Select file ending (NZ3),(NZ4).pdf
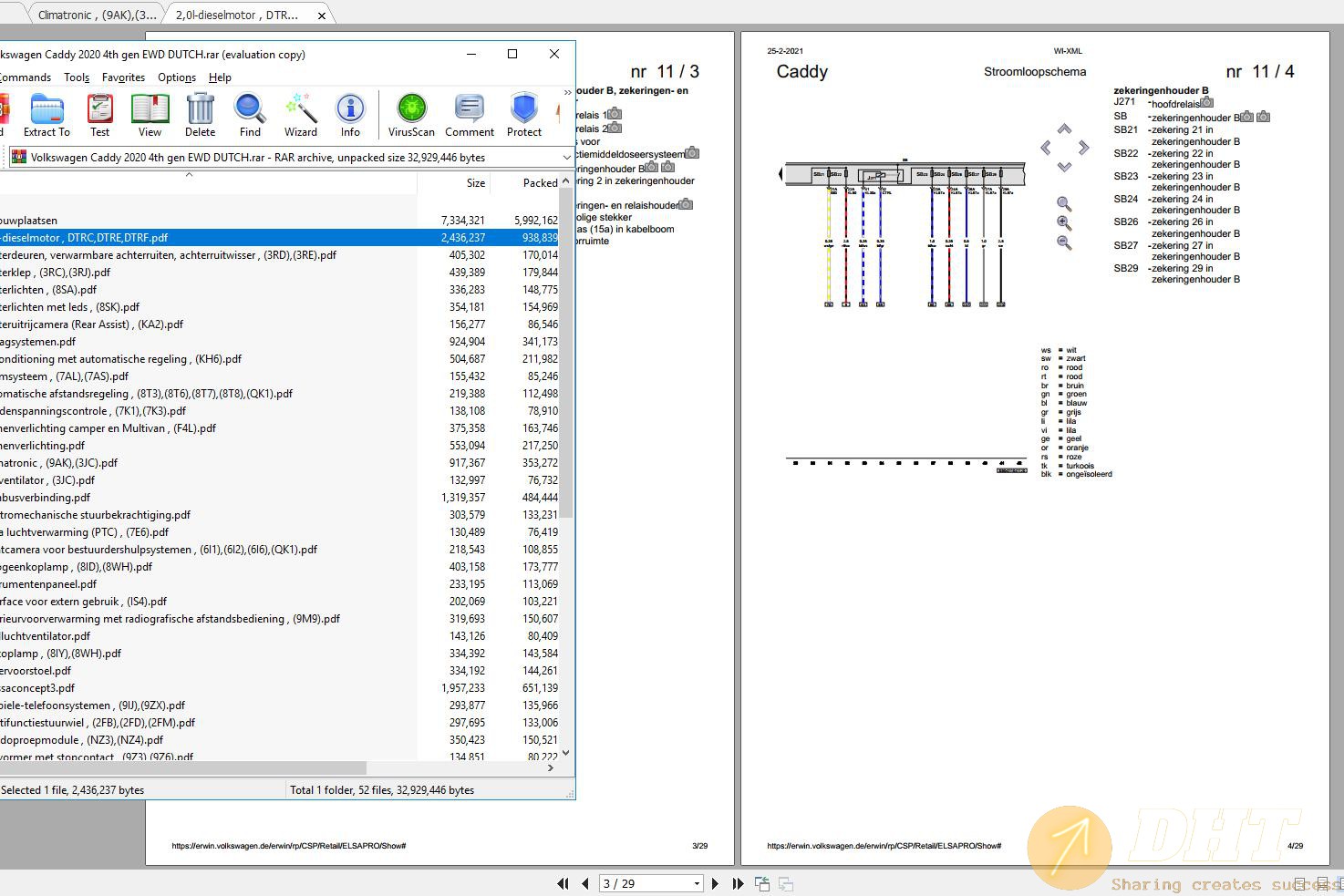1344x896 pixels. click(279, 740)
